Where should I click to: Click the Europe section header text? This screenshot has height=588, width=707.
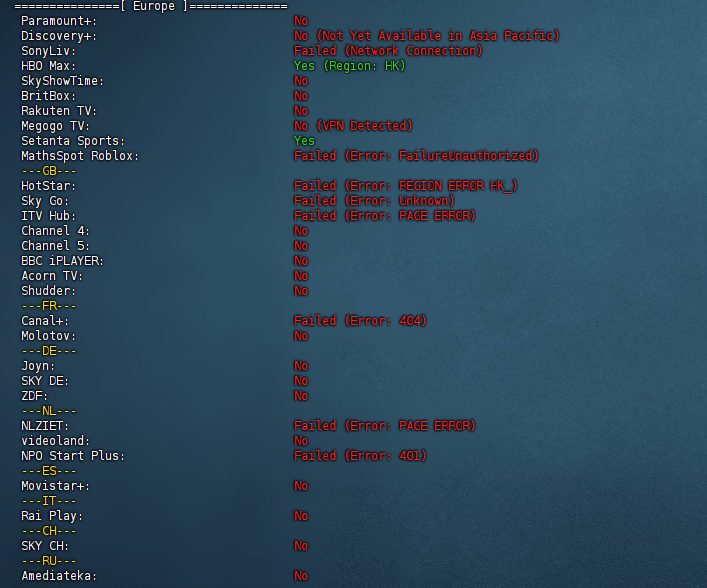click(x=153, y=6)
